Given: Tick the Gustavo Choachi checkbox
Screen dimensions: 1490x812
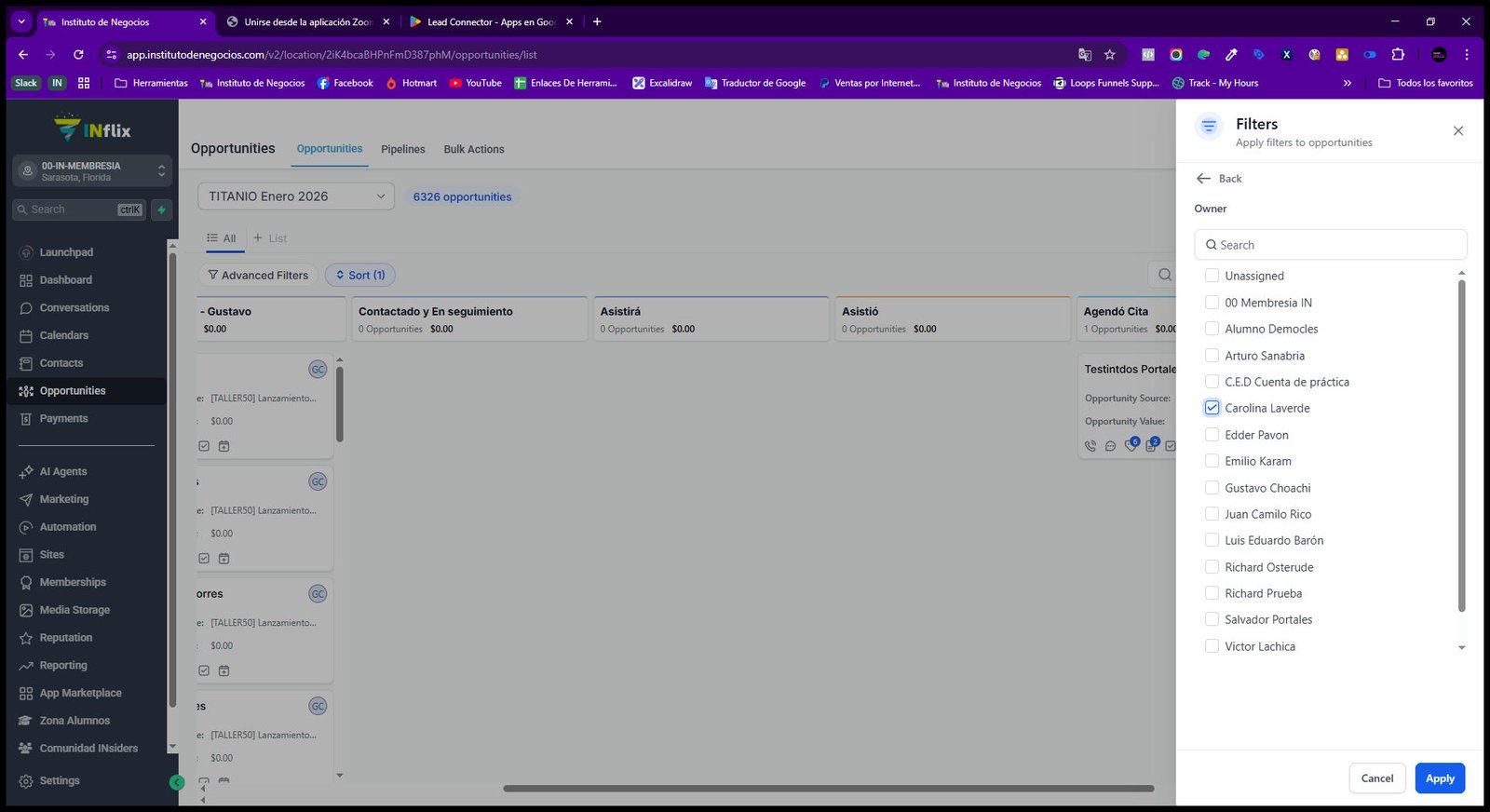Looking at the screenshot, I should 1212,487.
